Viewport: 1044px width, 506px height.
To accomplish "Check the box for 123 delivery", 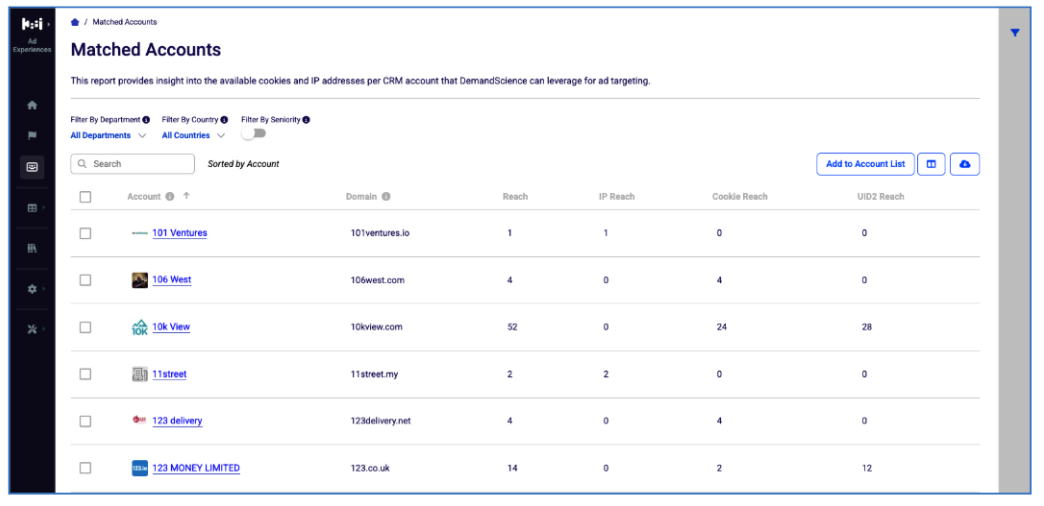I will [x=85, y=421].
